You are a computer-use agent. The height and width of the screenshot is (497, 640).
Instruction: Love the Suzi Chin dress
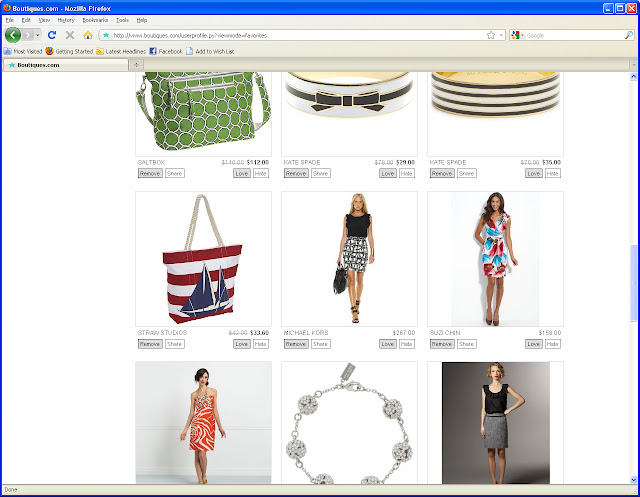(x=534, y=344)
